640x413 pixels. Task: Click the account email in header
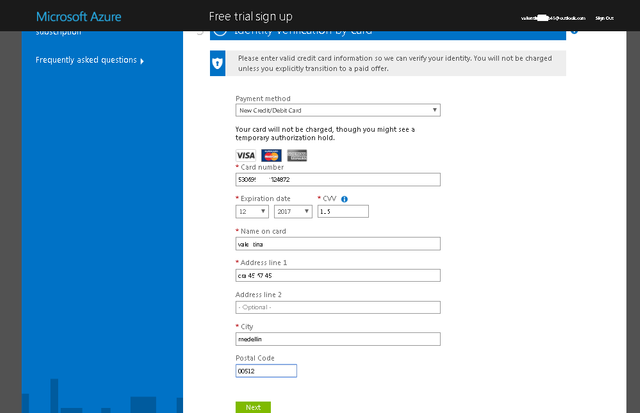(553, 18)
